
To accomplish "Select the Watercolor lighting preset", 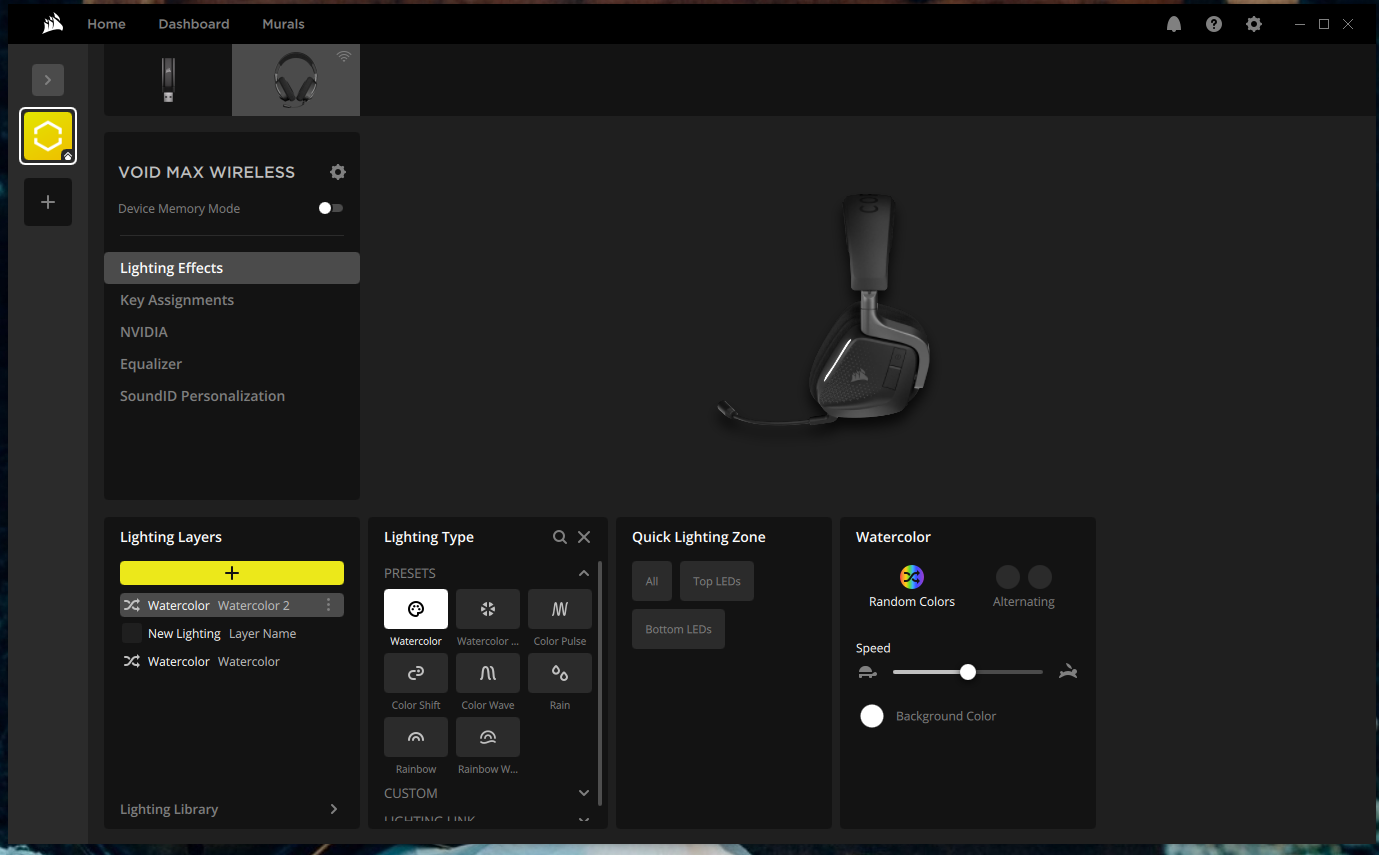I will pyautogui.click(x=415, y=609).
